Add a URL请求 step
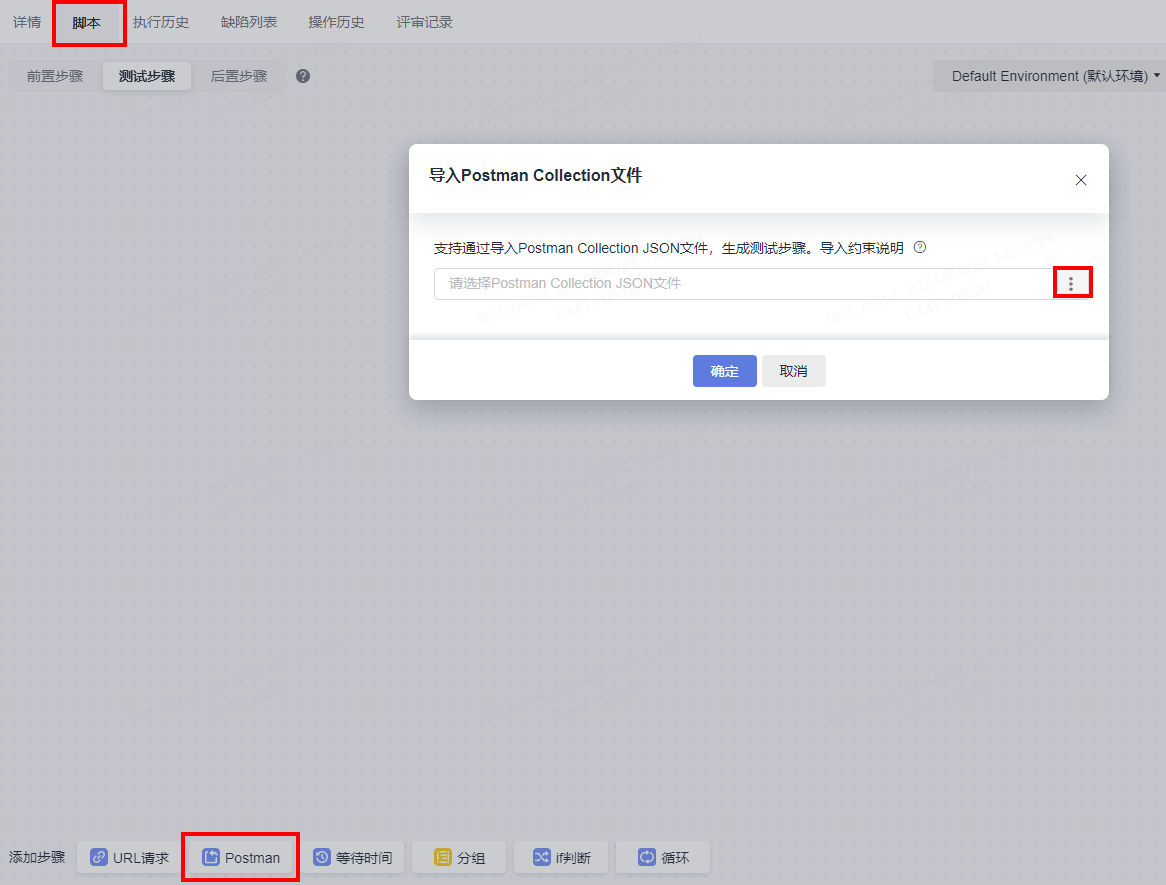The height and width of the screenshot is (885, 1166). coord(129,857)
